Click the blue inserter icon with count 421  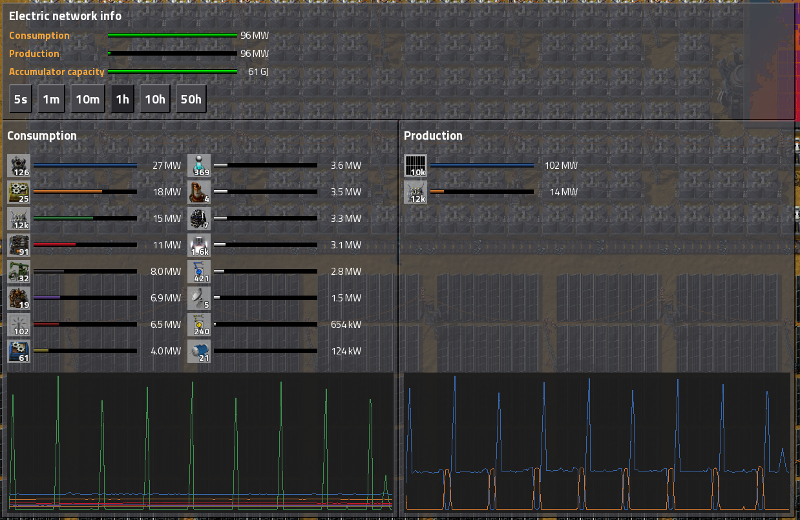pos(199,271)
